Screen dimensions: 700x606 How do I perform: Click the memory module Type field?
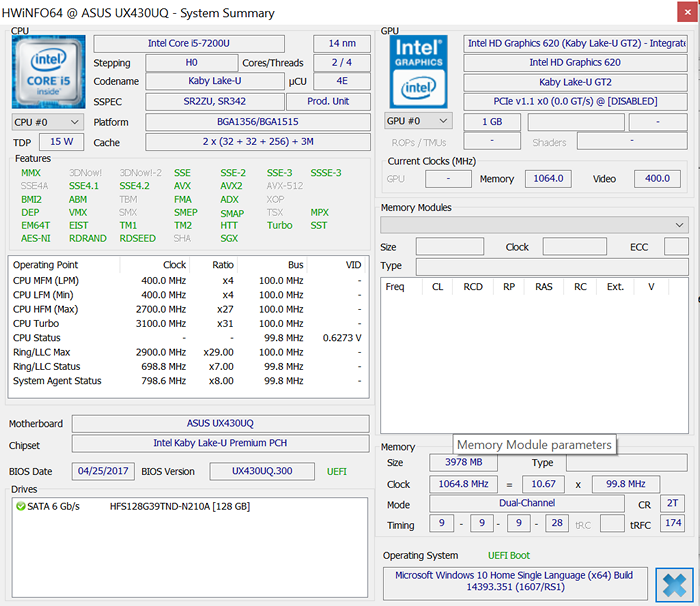552,266
